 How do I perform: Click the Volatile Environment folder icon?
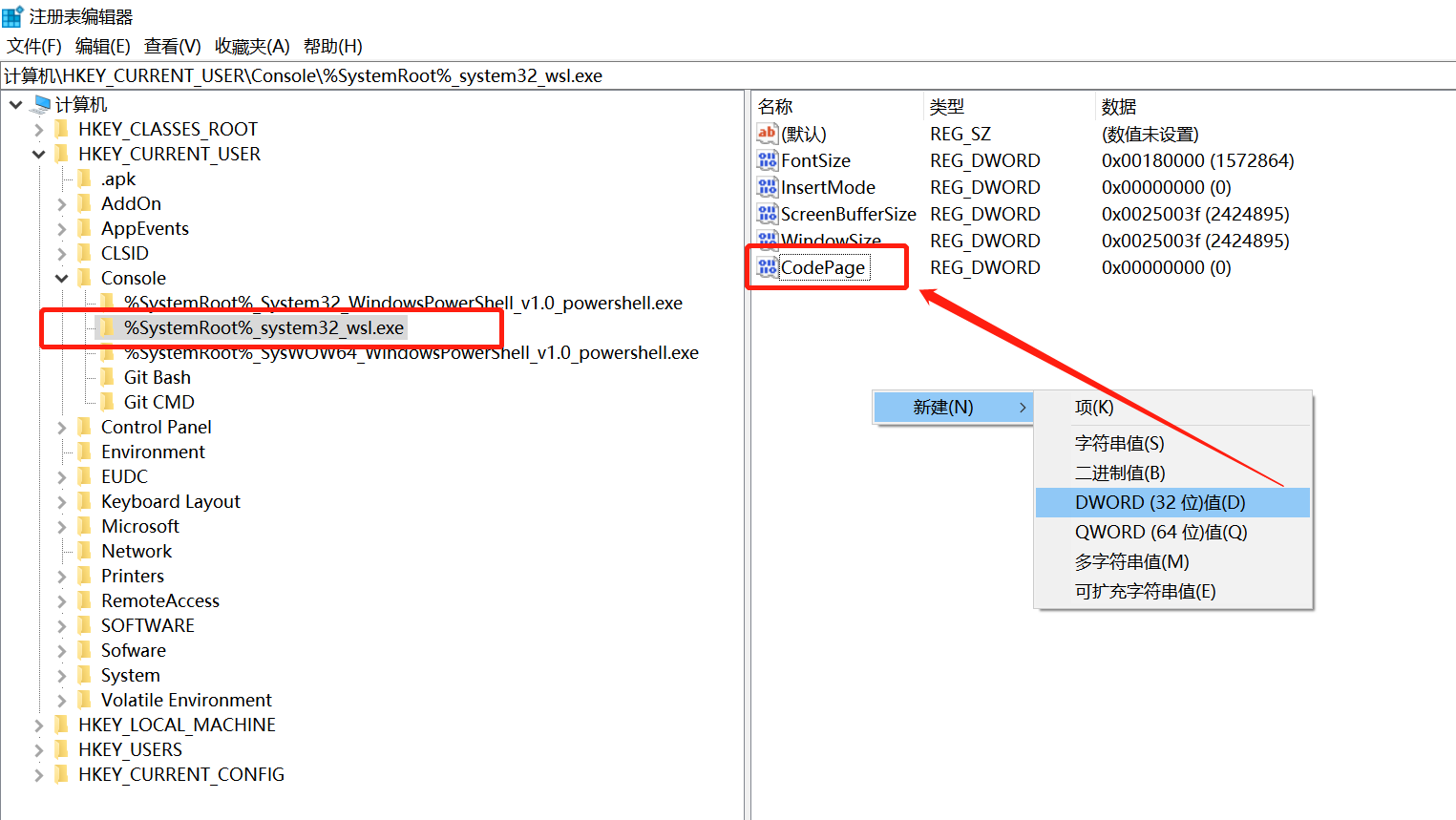pos(86,700)
